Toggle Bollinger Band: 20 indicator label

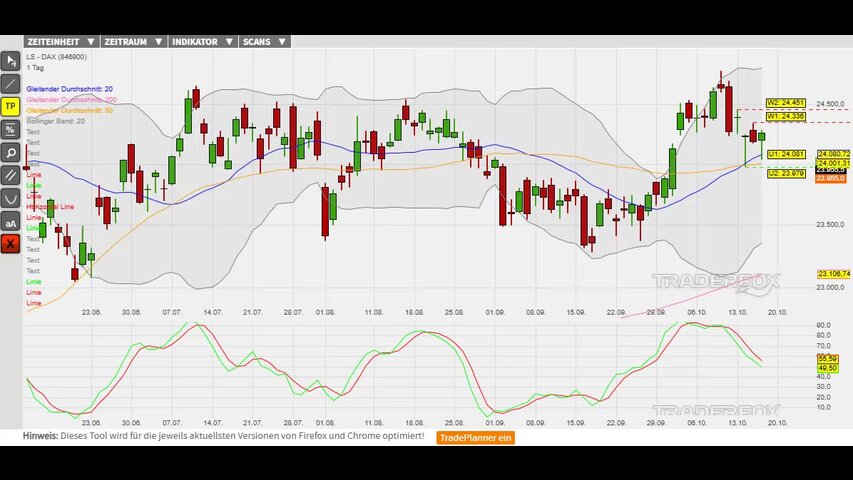(x=55, y=120)
